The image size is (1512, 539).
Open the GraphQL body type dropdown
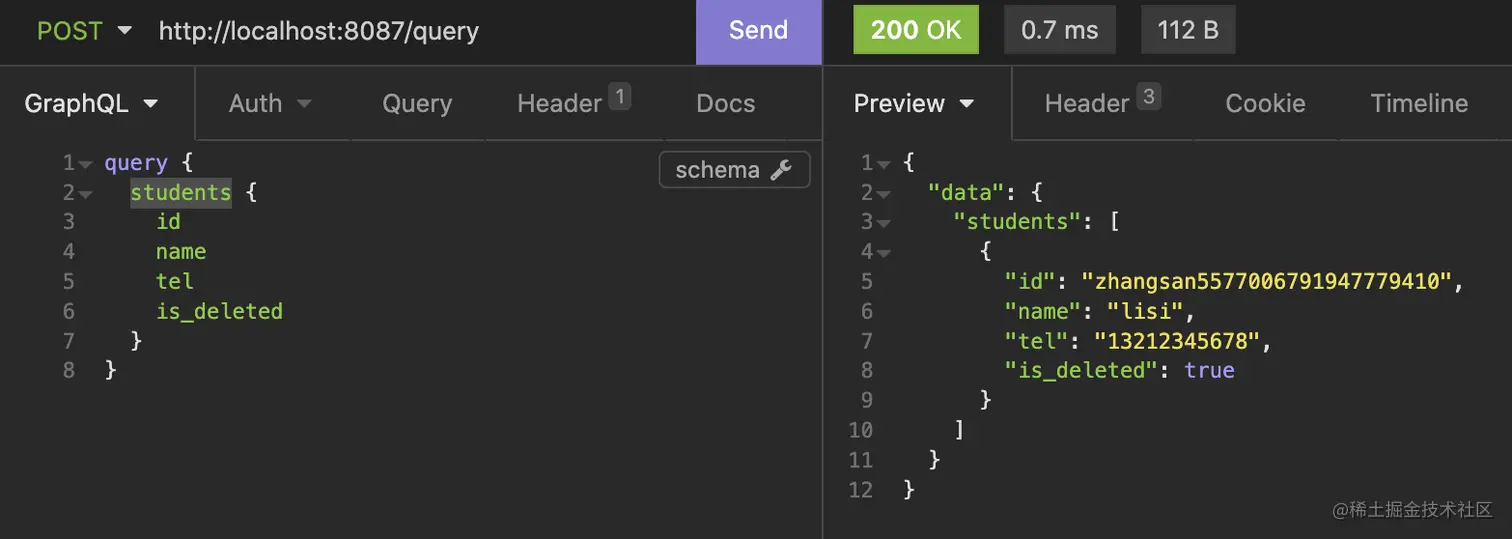[x=92, y=104]
